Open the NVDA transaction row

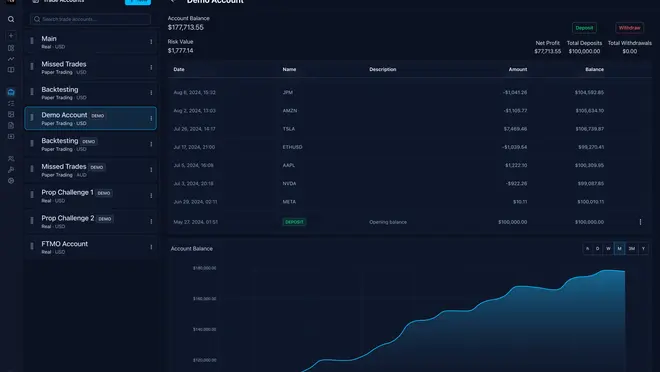(409, 183)
